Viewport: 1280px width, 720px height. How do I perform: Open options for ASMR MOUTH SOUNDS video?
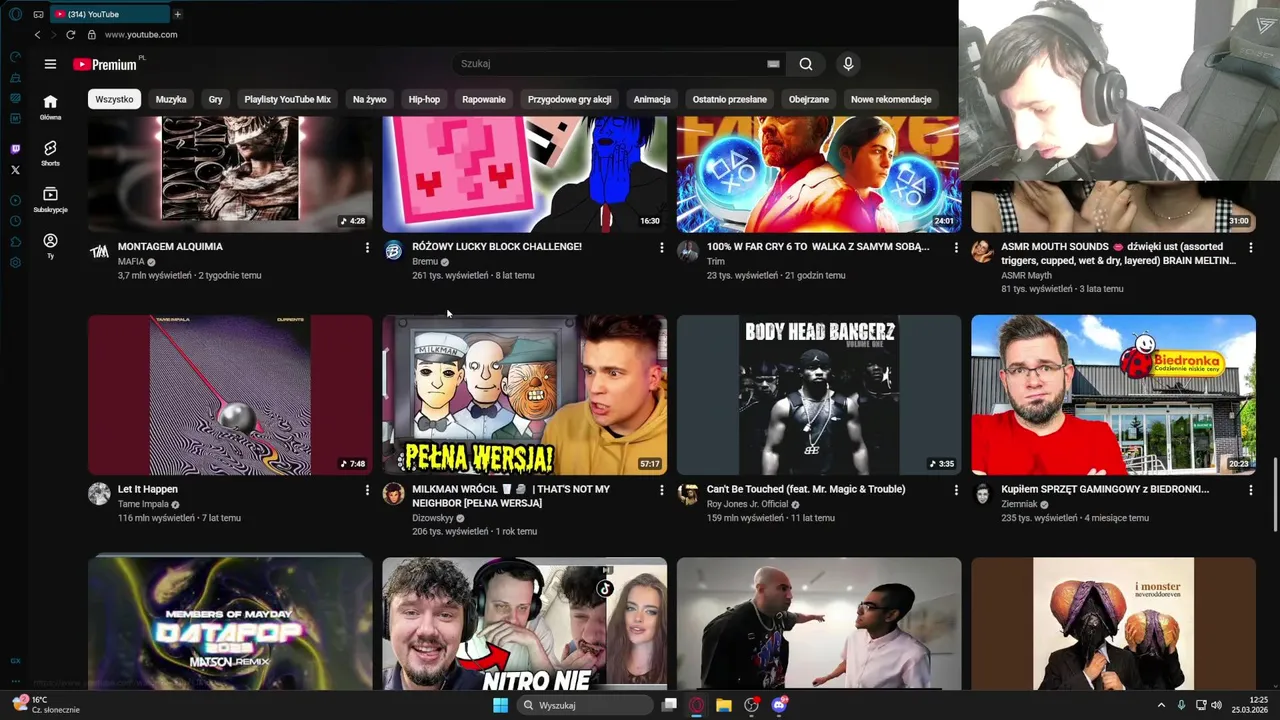pyautogui.click(x=1250, y=247)
